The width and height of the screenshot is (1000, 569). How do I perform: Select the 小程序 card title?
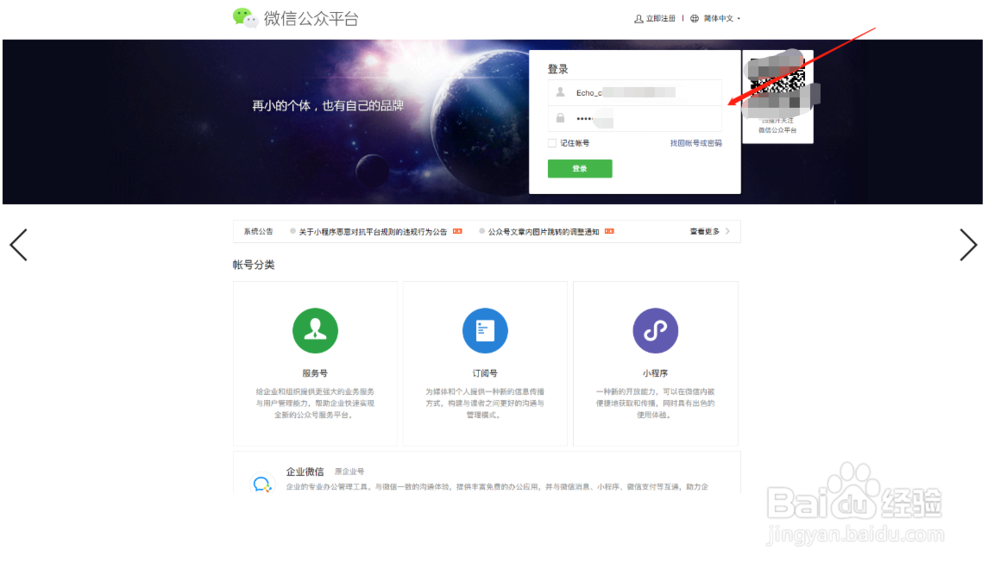[655, 373]
